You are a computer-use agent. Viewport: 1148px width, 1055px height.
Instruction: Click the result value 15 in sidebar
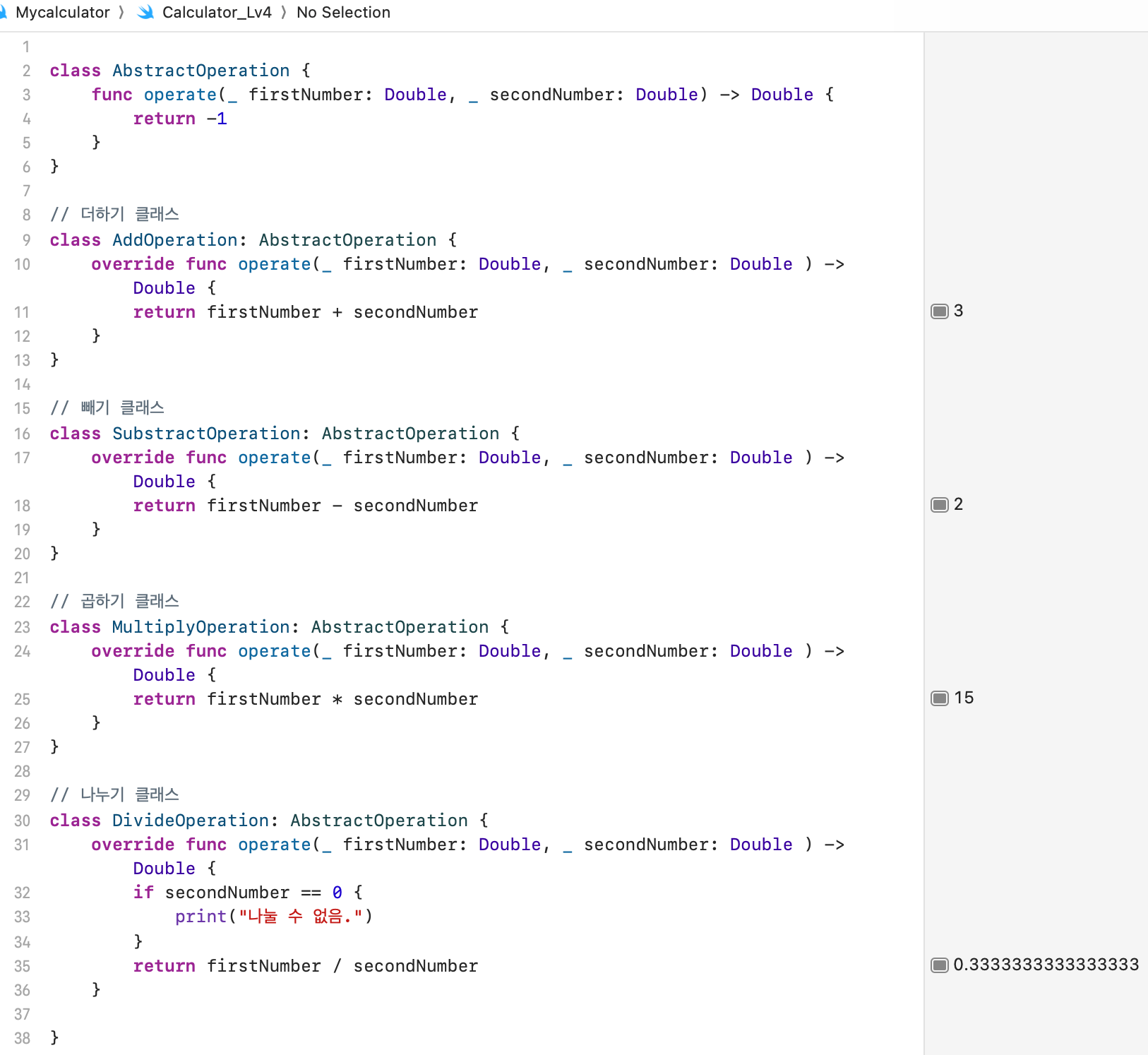(x=964, y=698)
